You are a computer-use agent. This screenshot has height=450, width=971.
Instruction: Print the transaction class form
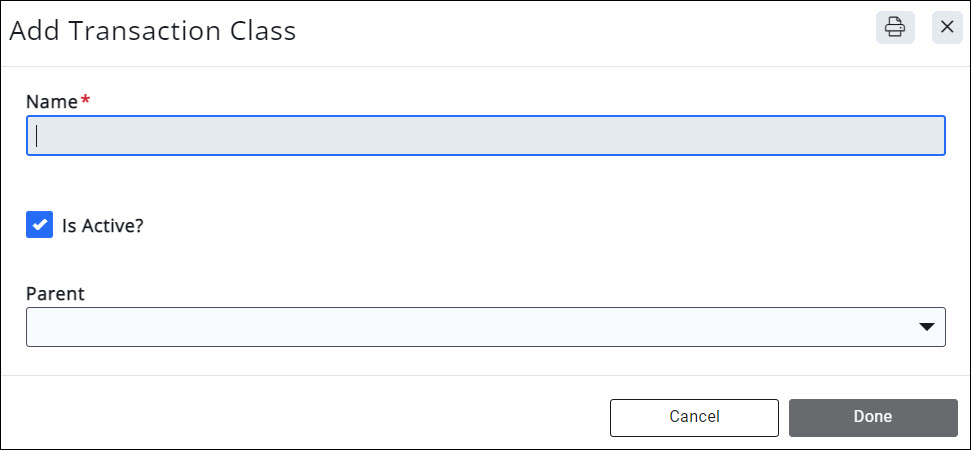[x=895, y=27]
